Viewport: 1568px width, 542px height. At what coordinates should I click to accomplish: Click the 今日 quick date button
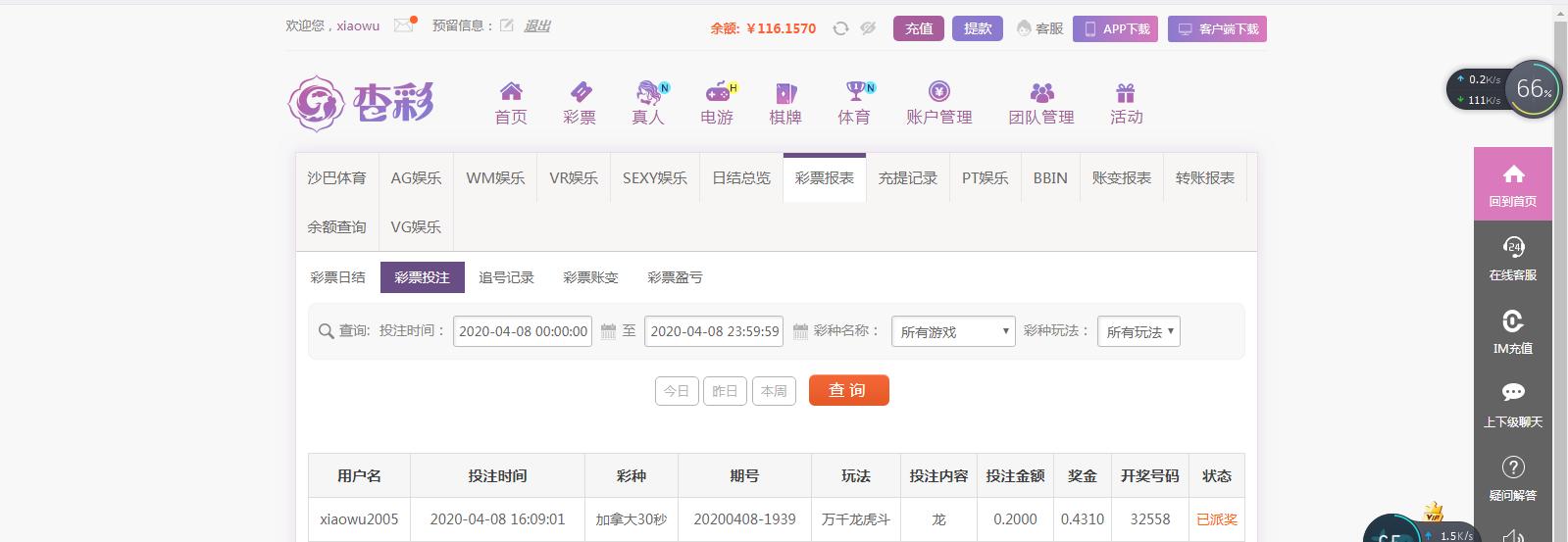point(677,391)
